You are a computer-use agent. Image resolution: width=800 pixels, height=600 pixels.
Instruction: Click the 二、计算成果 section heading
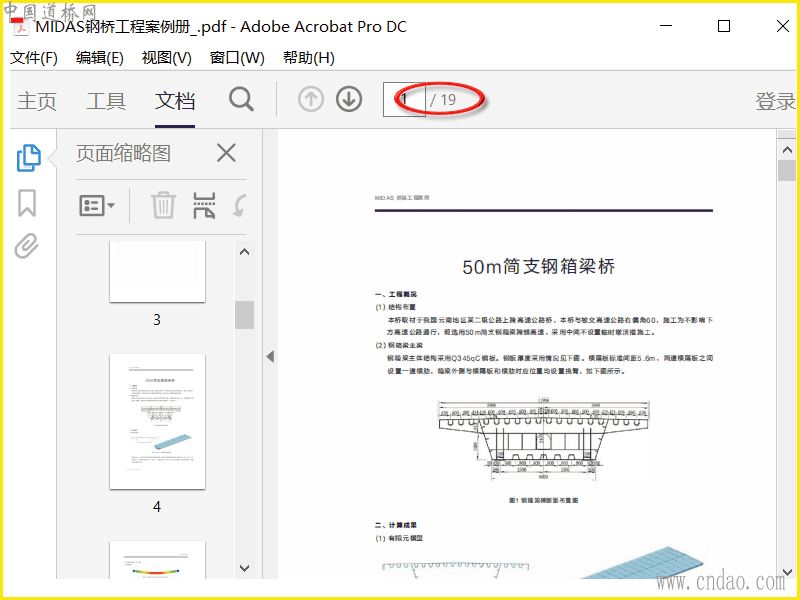pyautogui.click(x=396, y=525)
